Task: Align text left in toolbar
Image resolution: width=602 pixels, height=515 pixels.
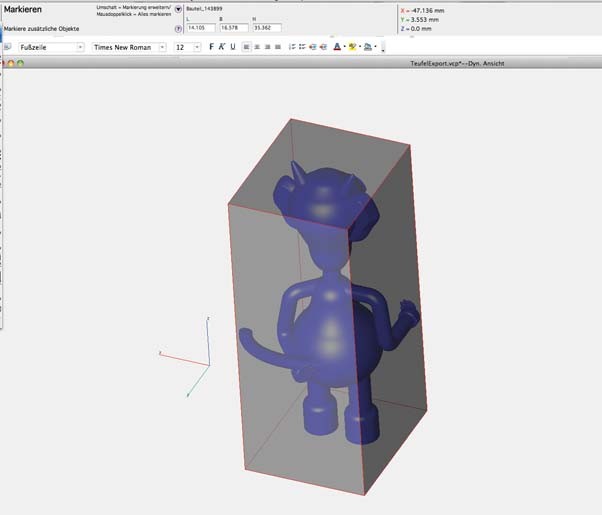Action: (246, 47)
